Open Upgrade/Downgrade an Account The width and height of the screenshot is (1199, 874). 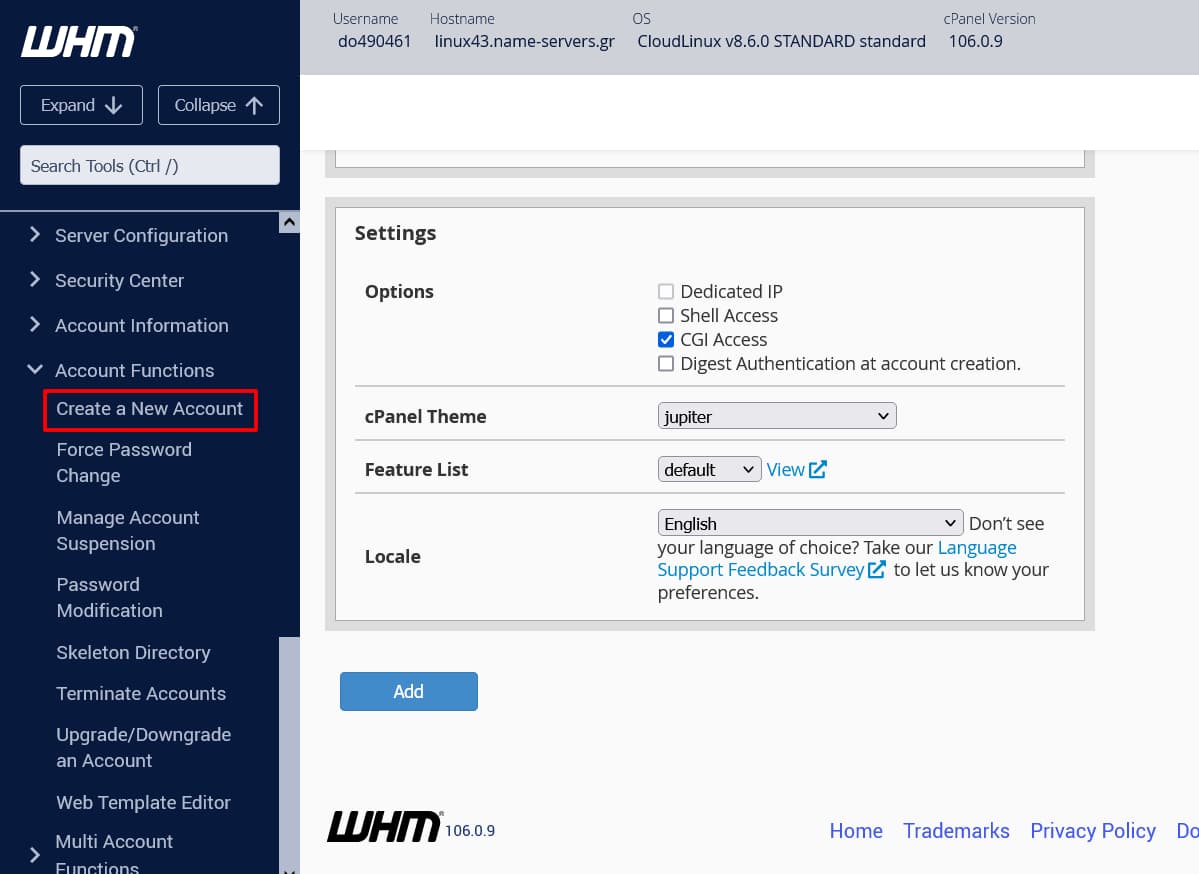(x=144, y=748)
